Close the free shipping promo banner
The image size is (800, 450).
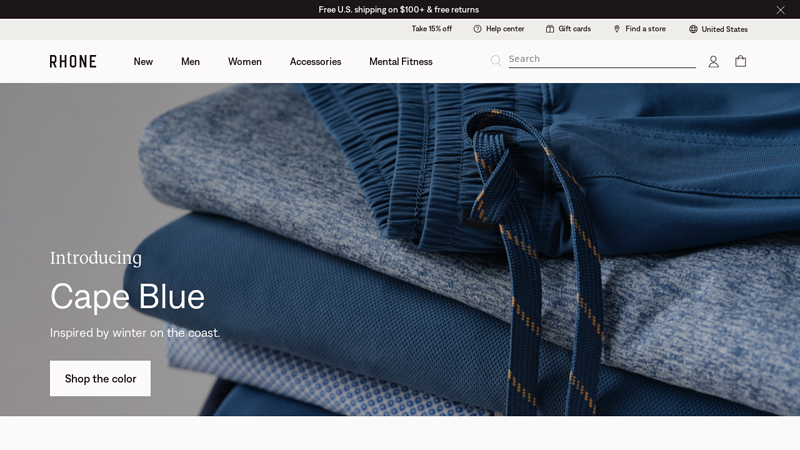[x=780, y=10]
